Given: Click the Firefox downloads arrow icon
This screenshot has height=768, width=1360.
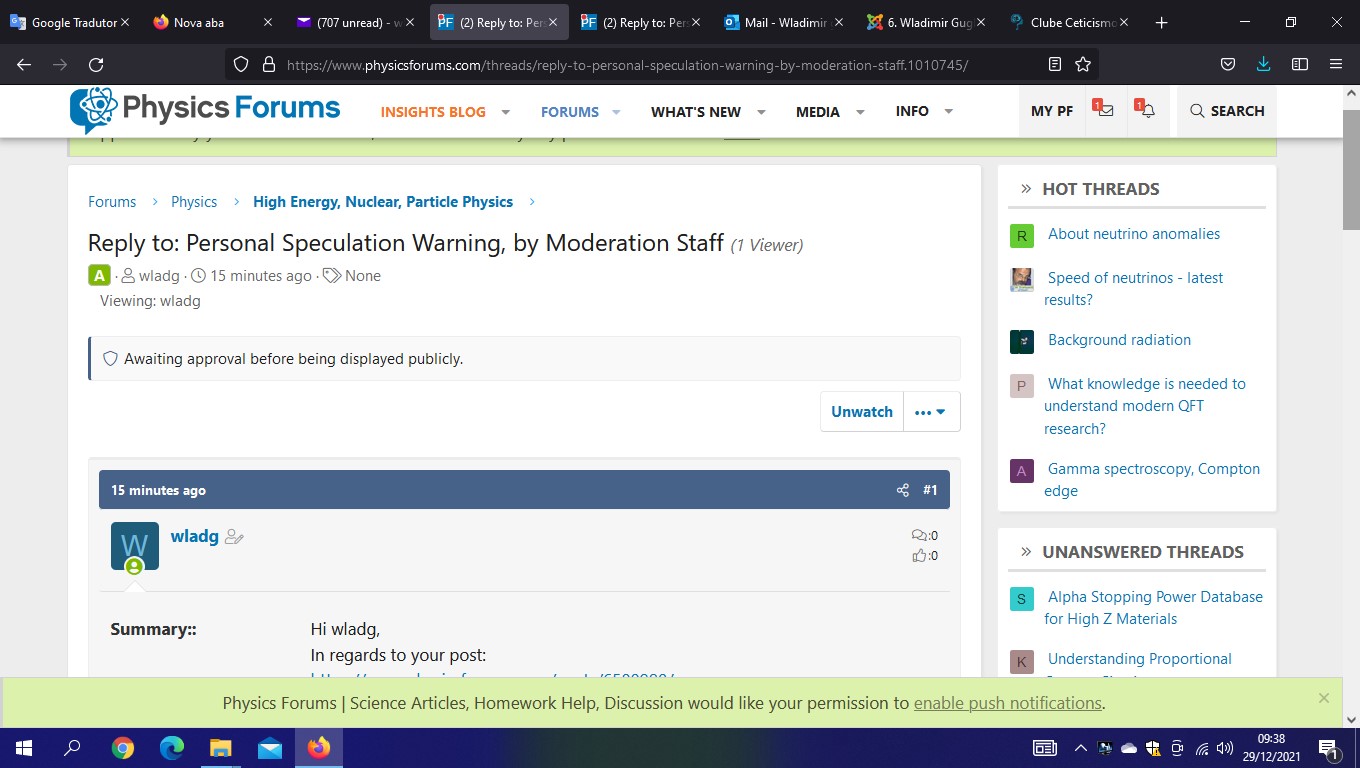Looking at the screenshot, I should point(1263,65).
